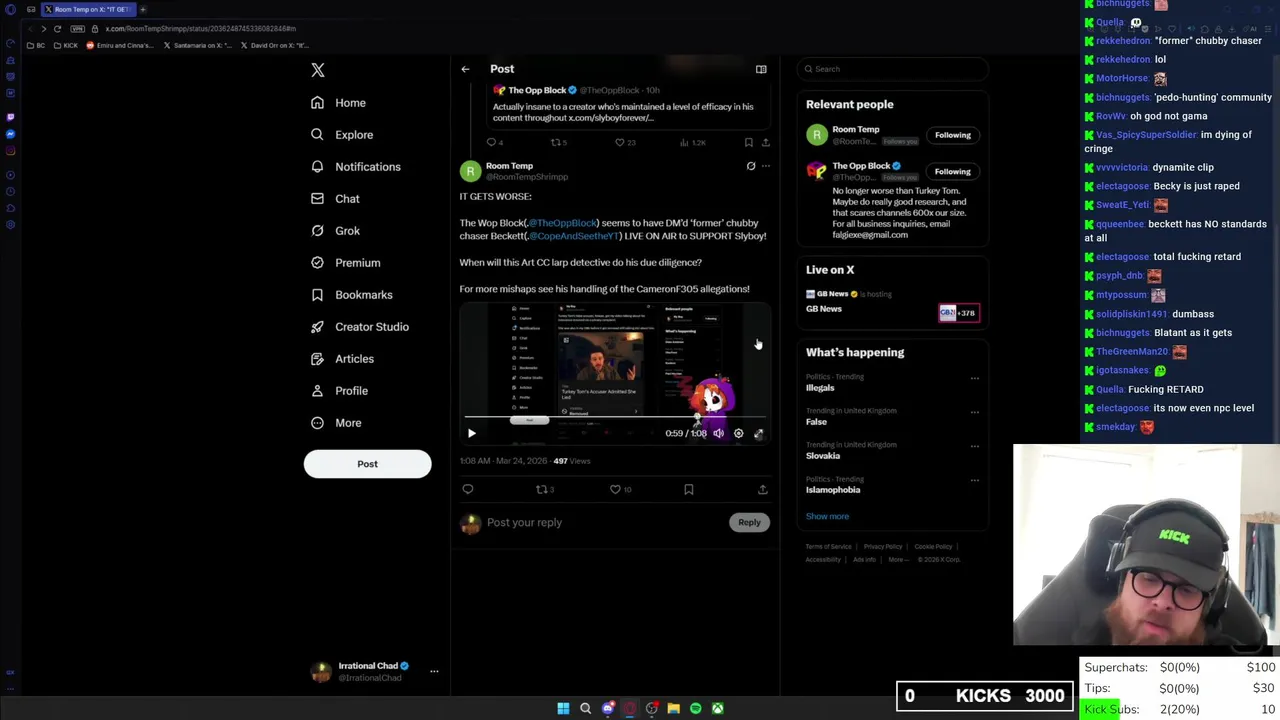The width and height of the screenshot is (1280, 720).
Task: Open video settings gear icon
Action: (738, 434)
